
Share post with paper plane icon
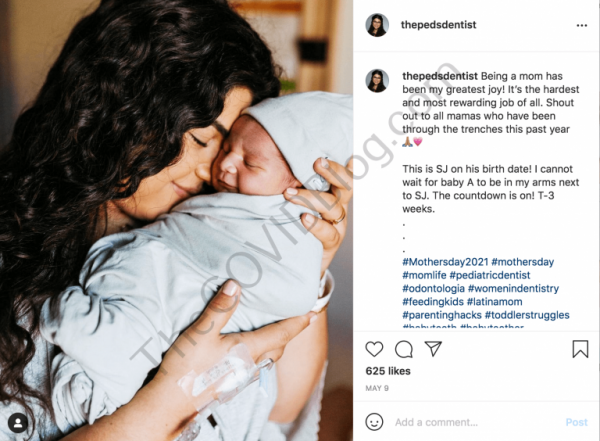click(433, 348)
